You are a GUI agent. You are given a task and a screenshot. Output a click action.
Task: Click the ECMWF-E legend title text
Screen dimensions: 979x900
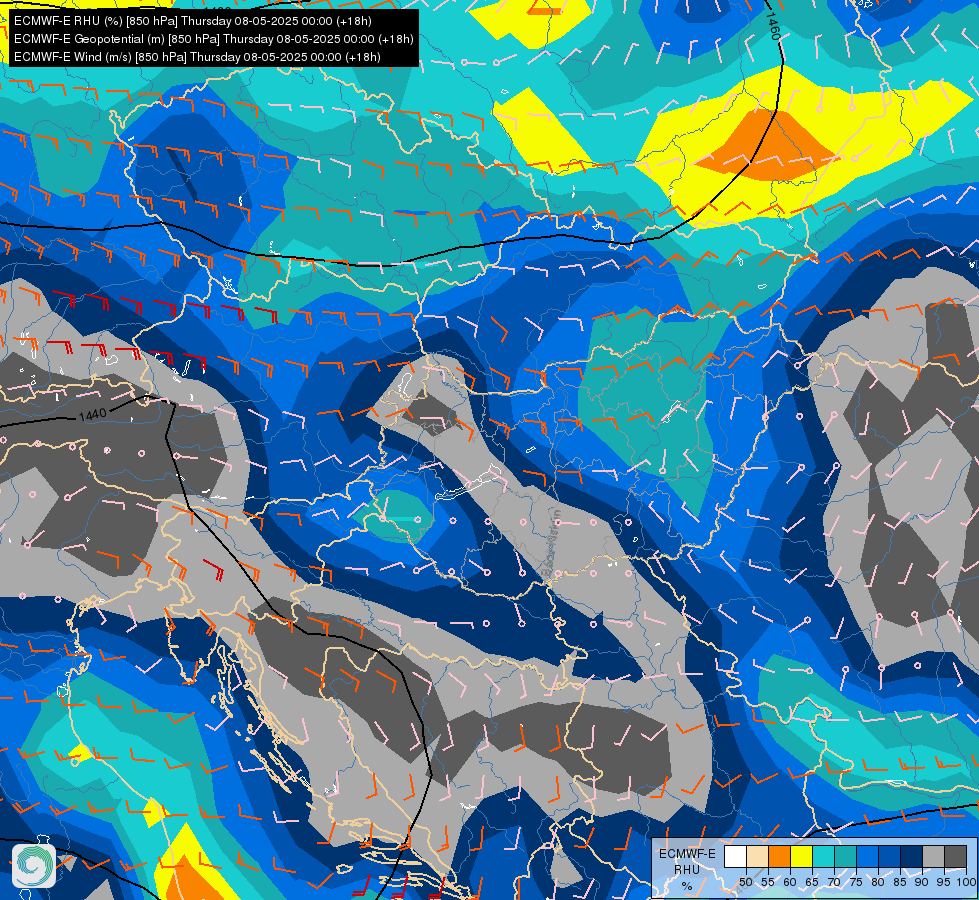687,854
